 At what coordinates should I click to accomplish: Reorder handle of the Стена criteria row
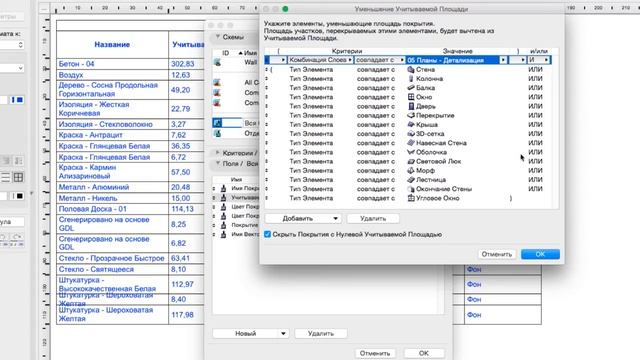[x=267, y=69]
